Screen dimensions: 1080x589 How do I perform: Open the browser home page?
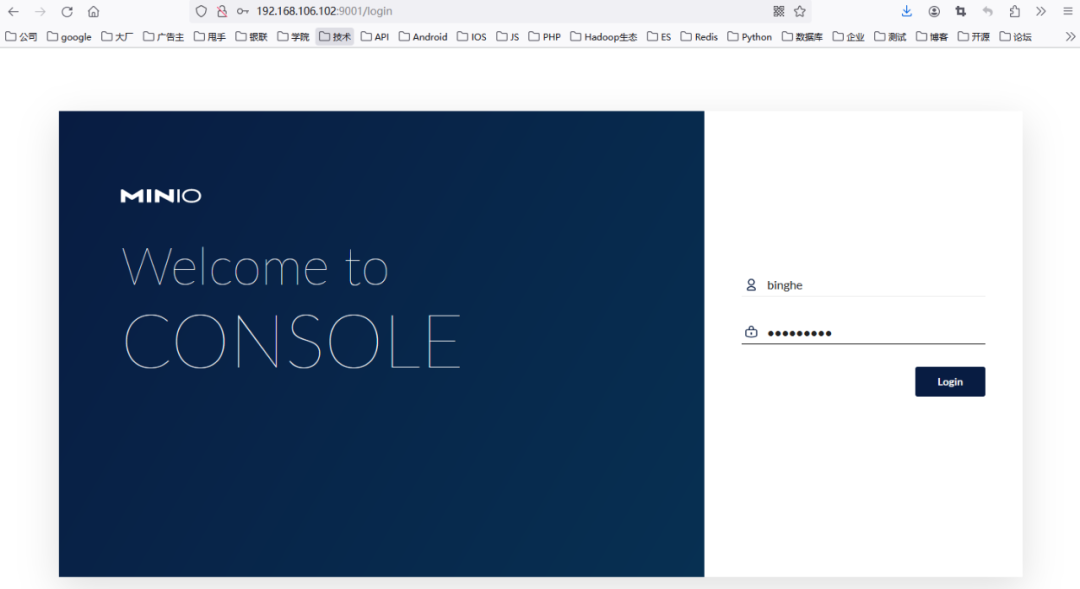coord(94,12)
